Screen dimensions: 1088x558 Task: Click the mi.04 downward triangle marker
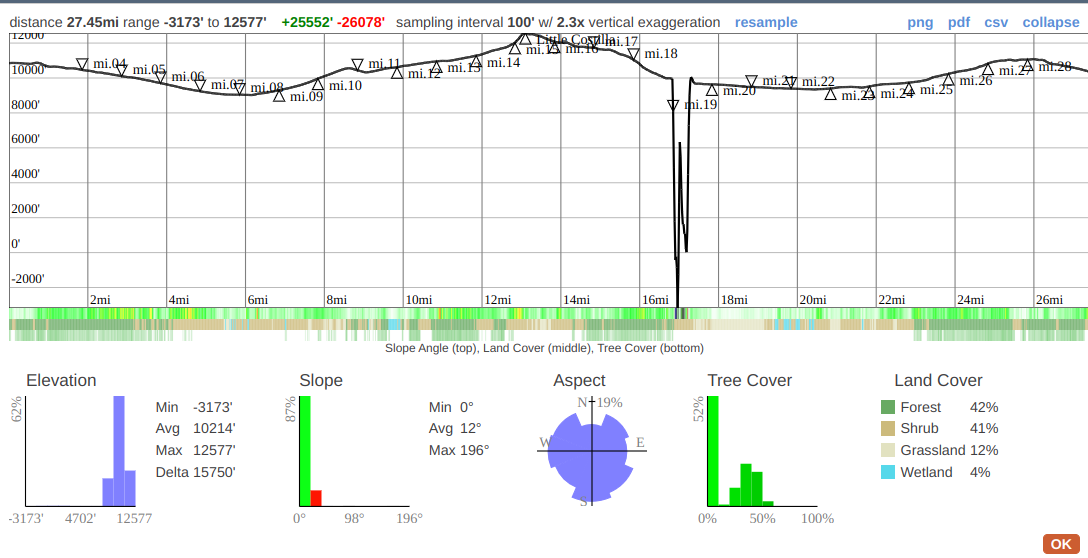[x=82, y=64]
